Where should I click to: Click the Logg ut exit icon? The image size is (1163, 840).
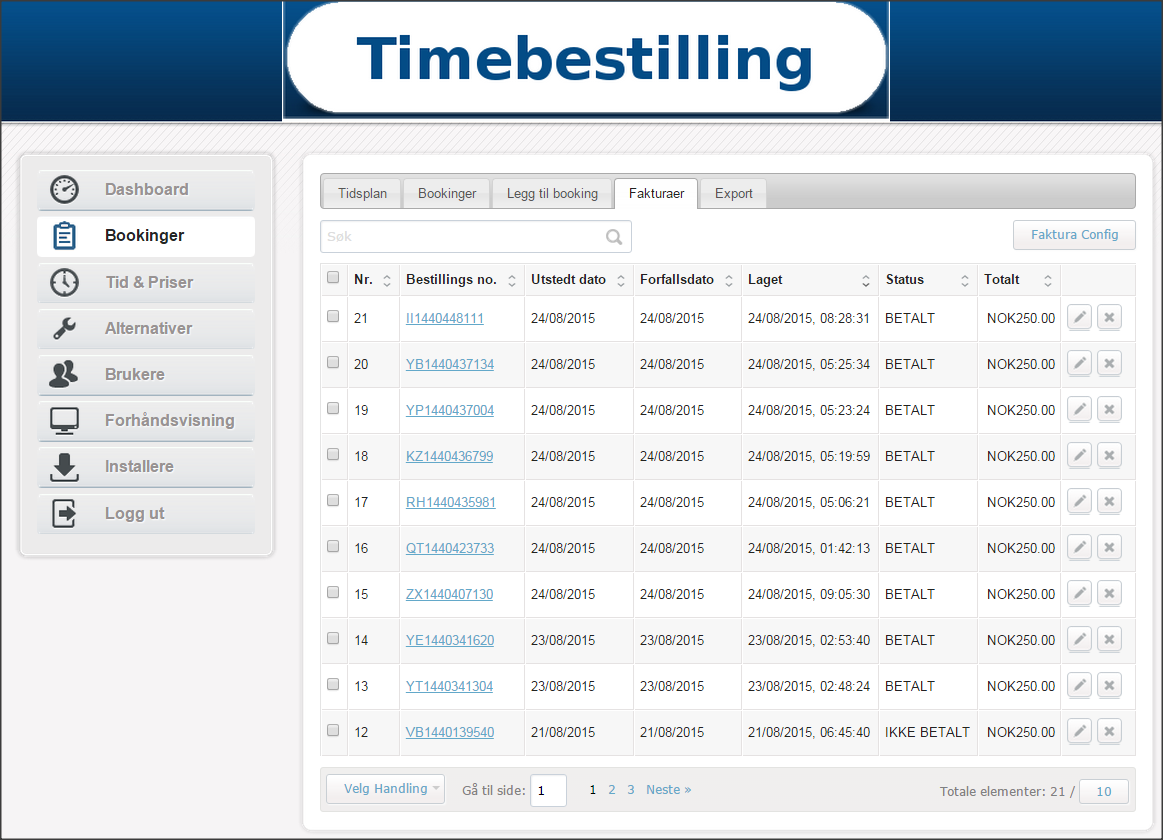[x=65, y=513]
